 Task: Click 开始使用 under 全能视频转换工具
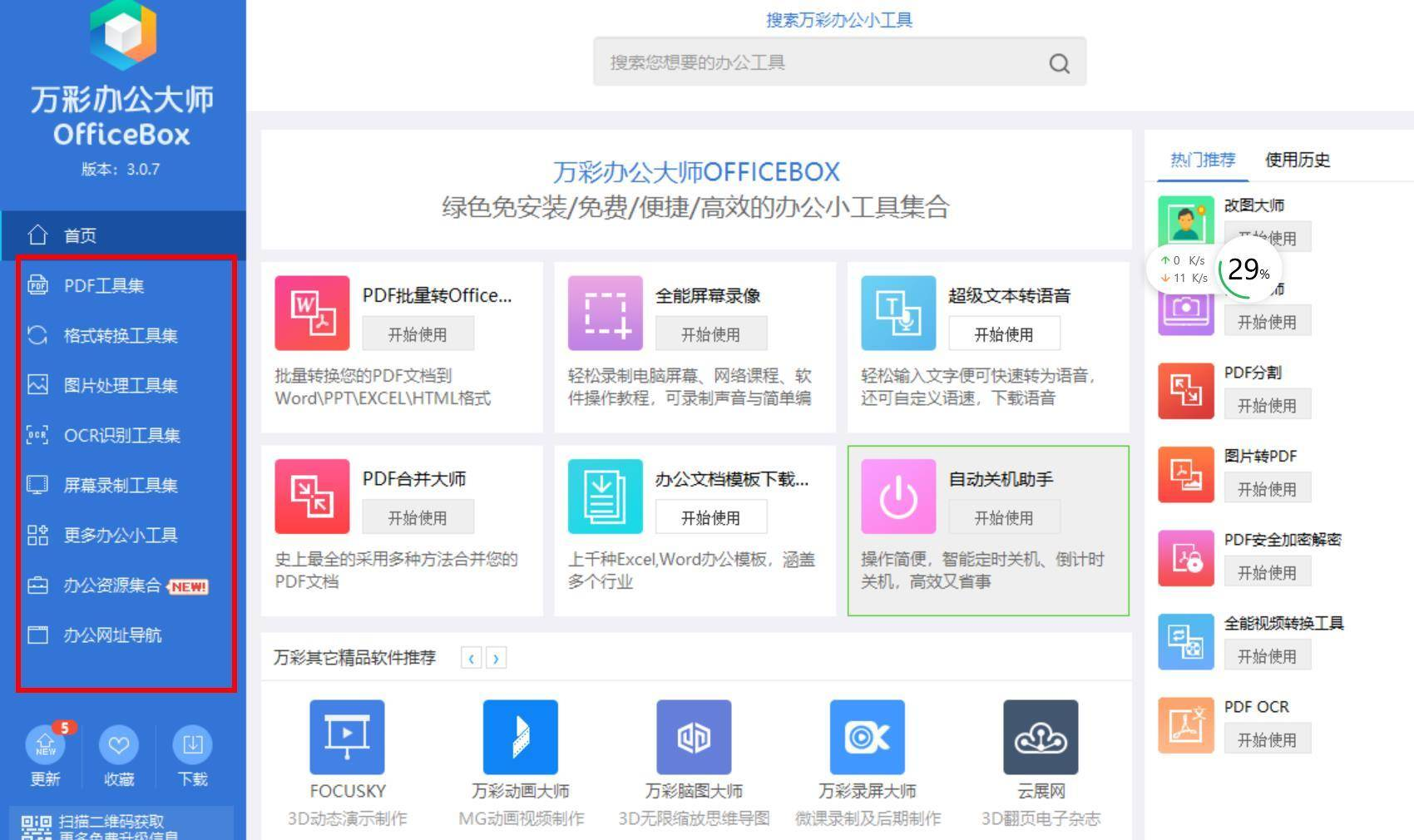tap(1268, 655)
